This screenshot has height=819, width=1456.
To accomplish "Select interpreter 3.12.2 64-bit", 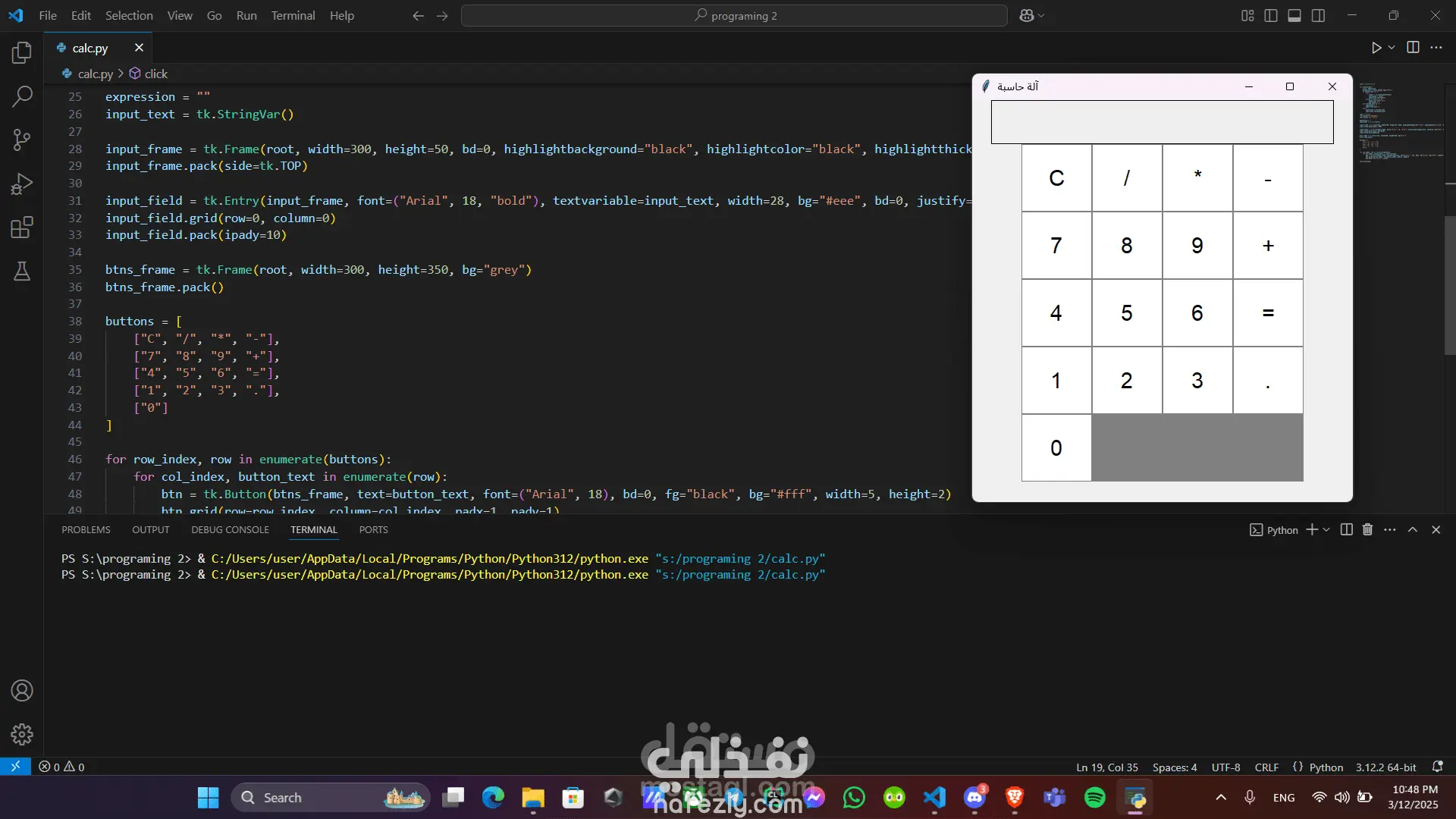I will (1385, 767).
